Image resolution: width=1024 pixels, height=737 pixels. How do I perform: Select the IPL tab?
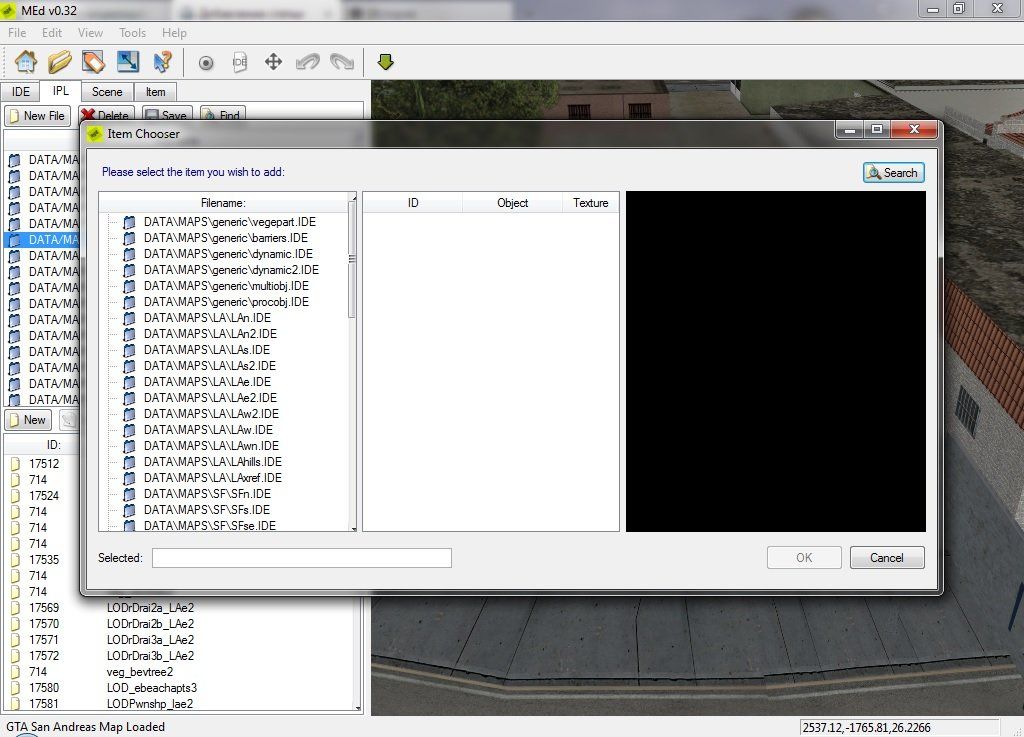pyautogui.click(x=61, y=91)
